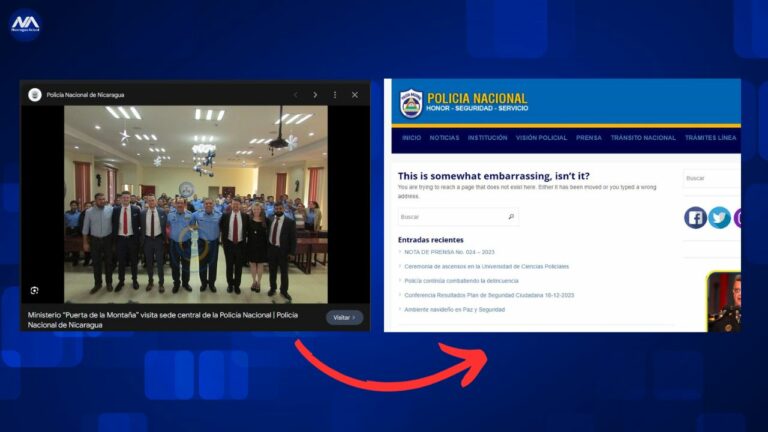Open 'Ambiente navideño en Paz y Seguridad' link

click(x=454, y=310)
